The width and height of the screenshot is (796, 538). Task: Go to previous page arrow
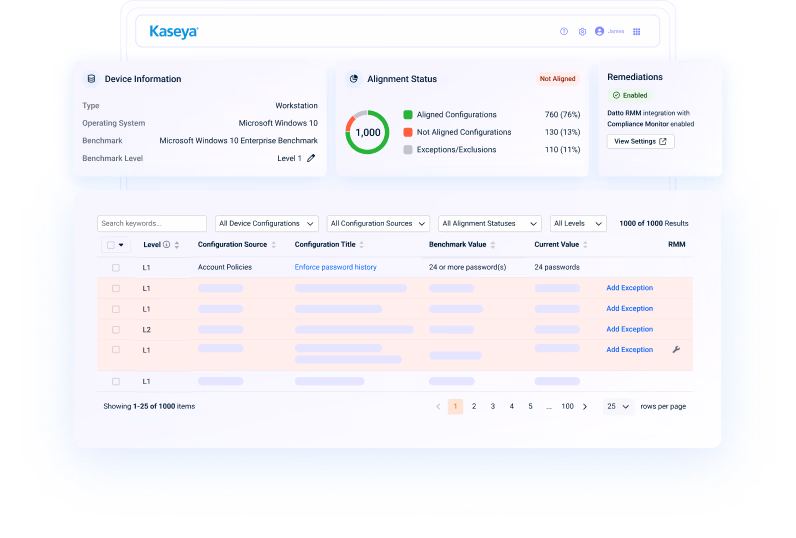438,407
